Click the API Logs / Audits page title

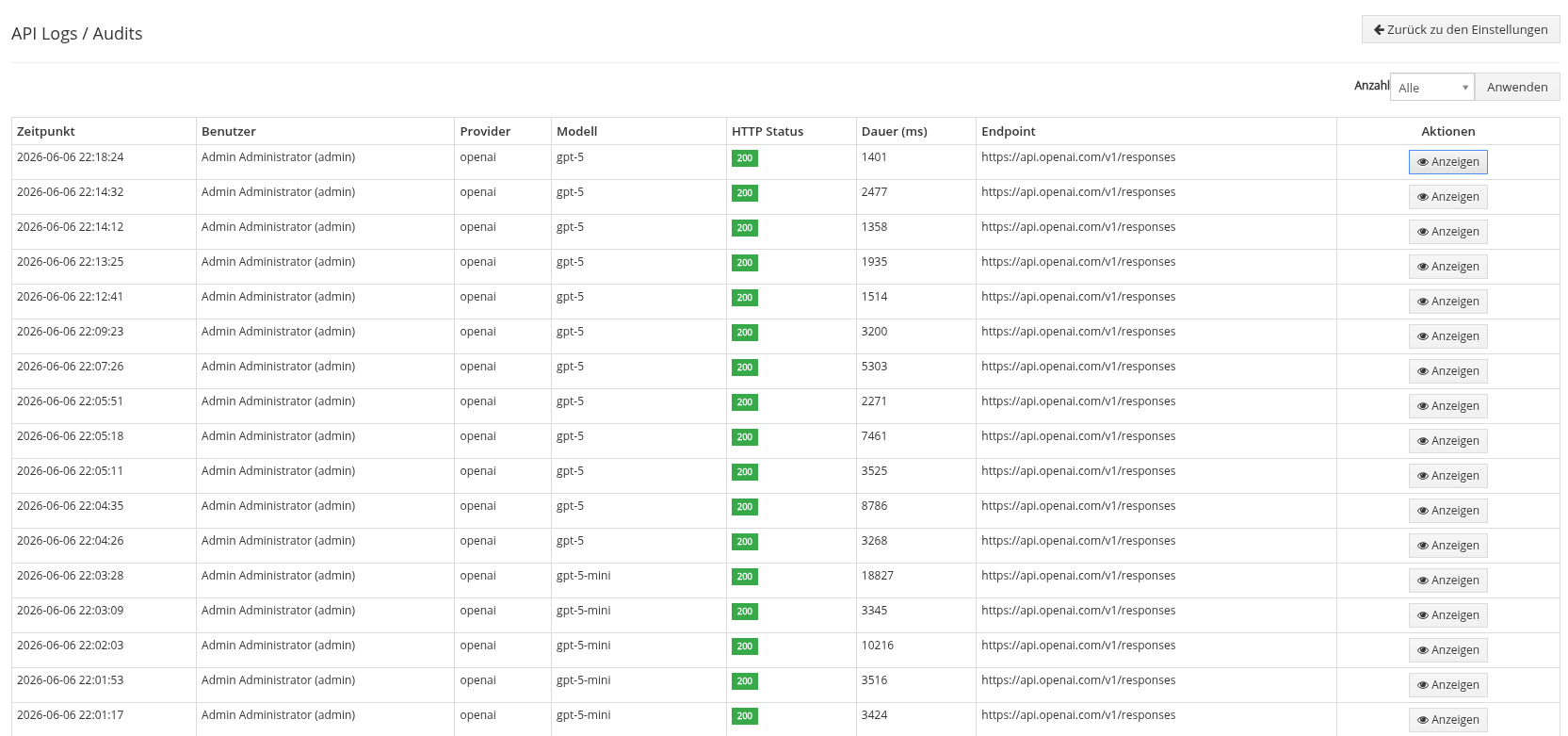pos(77,34)
